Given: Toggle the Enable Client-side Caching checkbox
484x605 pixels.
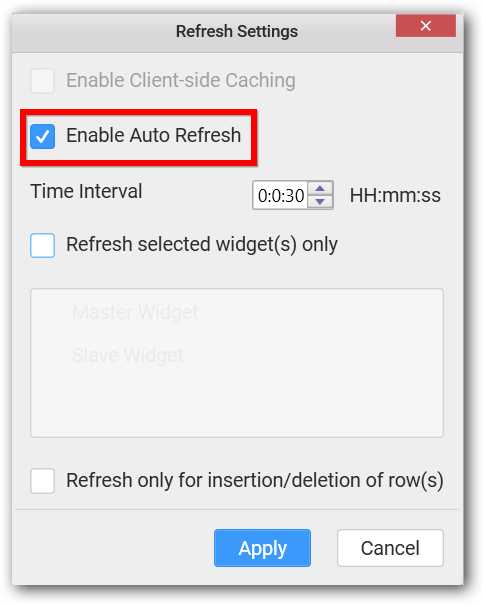Looking at the screenshot, I should 42,81.
